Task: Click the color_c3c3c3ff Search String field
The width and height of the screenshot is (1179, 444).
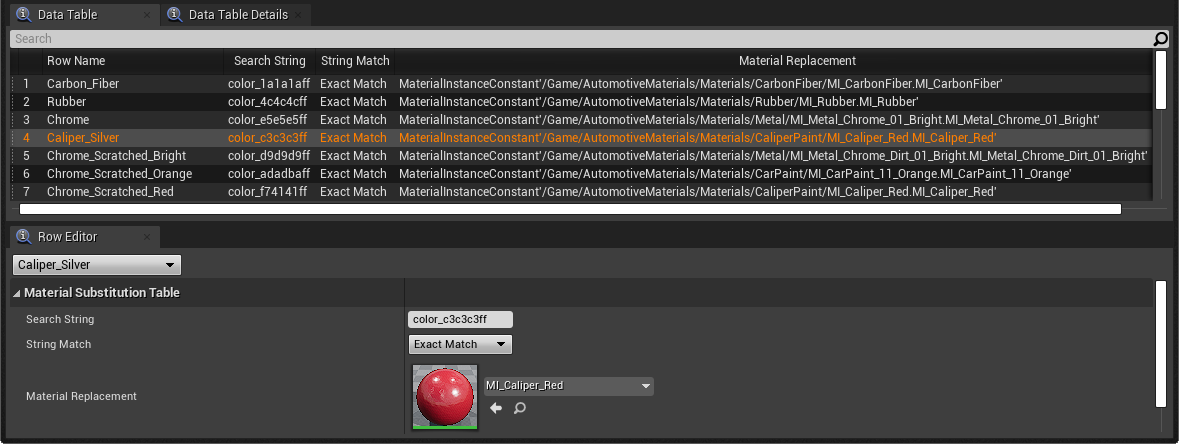Action: 460,319
